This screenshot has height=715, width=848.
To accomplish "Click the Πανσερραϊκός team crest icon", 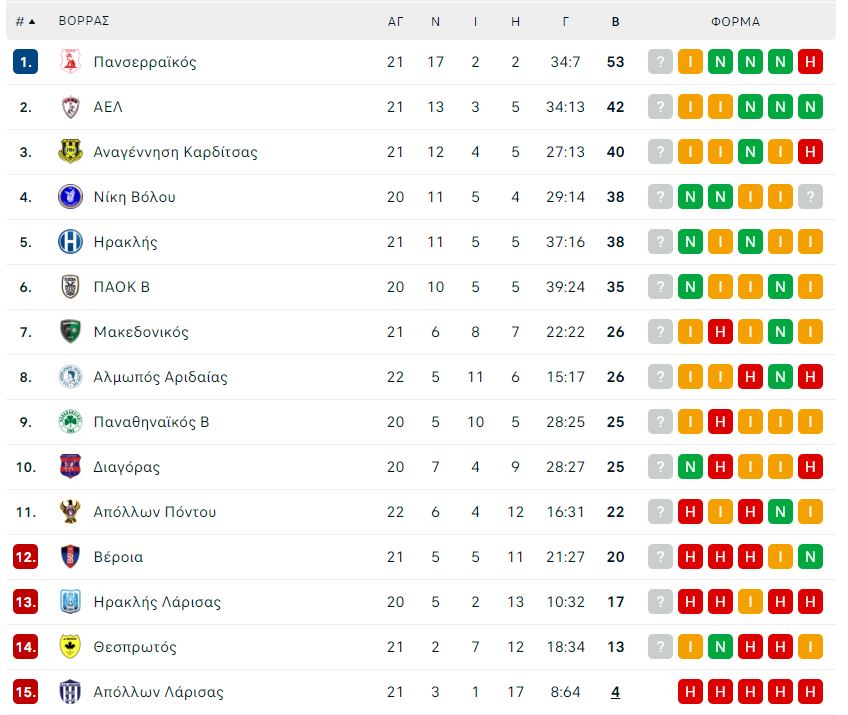I will [70, 62].
